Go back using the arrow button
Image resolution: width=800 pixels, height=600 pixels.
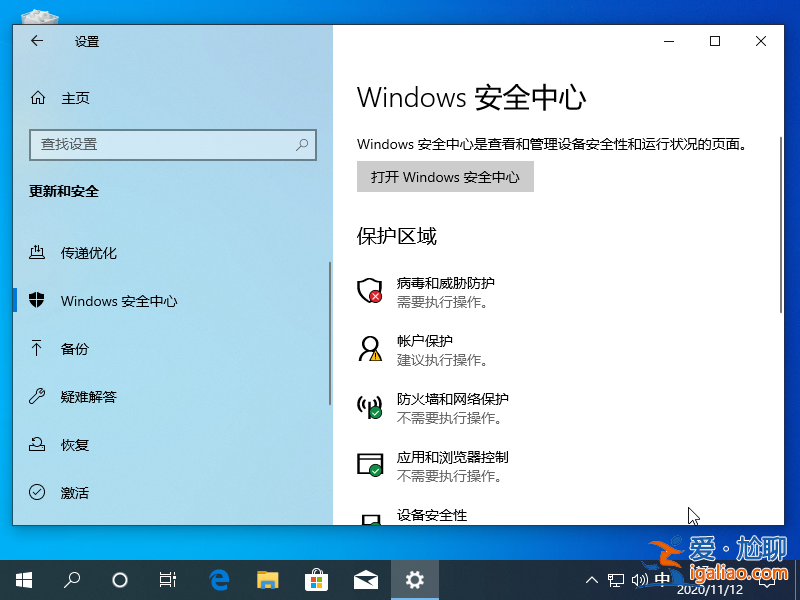point(36,41)
